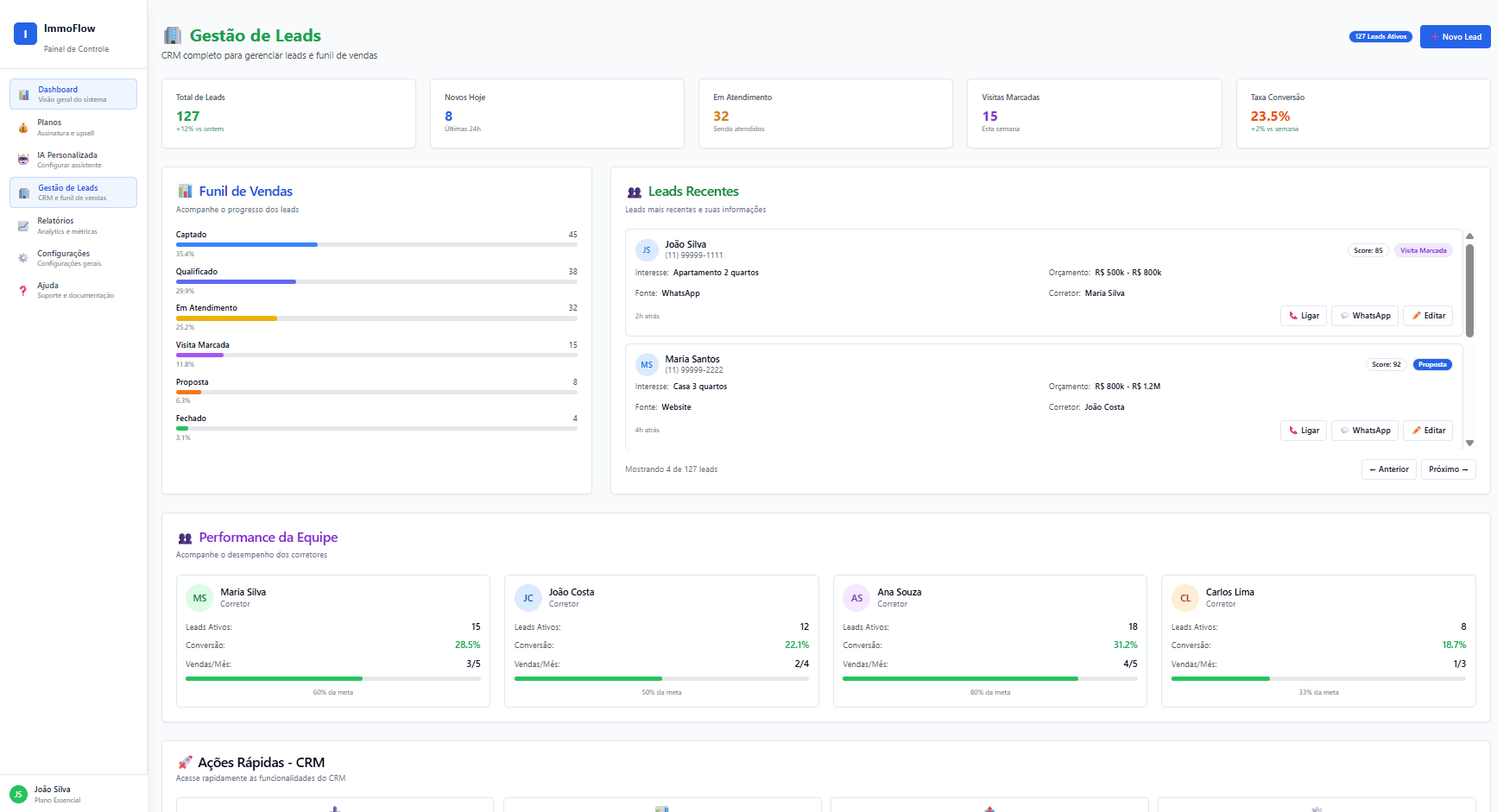Viewport: 1497px width, 812px height.
Task: Click João Silva's avatar in Leads Recentes
Action: tap(647, 249)
